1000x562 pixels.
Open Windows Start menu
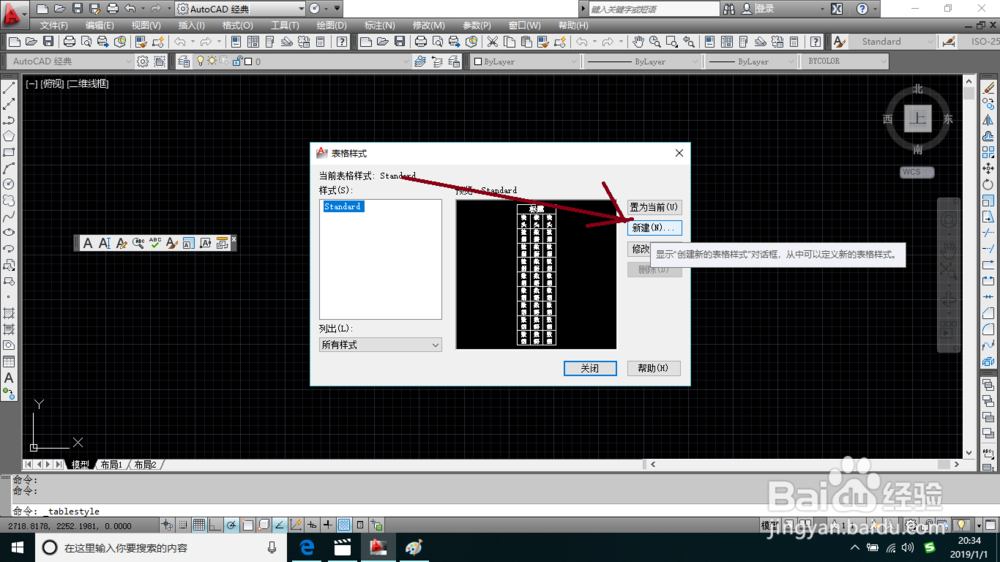coord(17,547)
